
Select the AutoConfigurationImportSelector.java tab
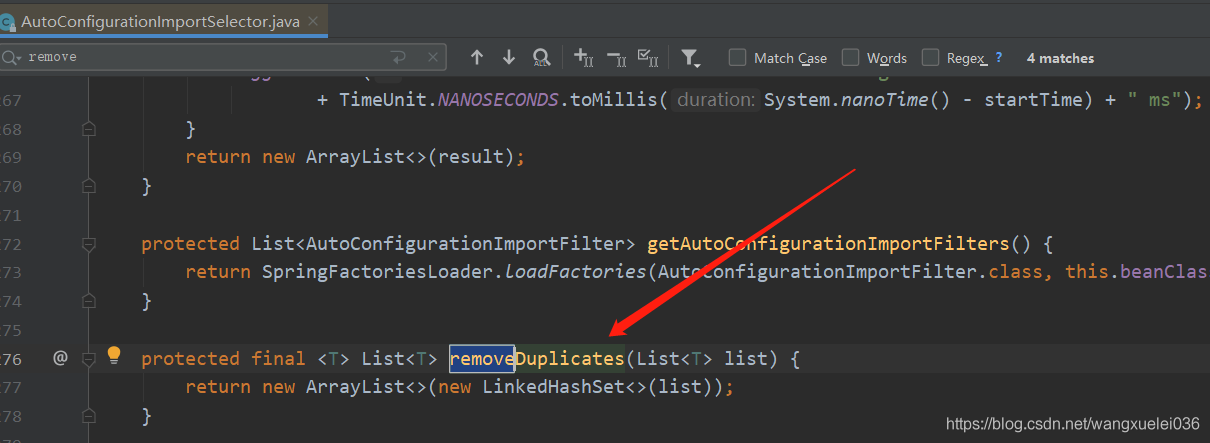(x=159, y=21)
